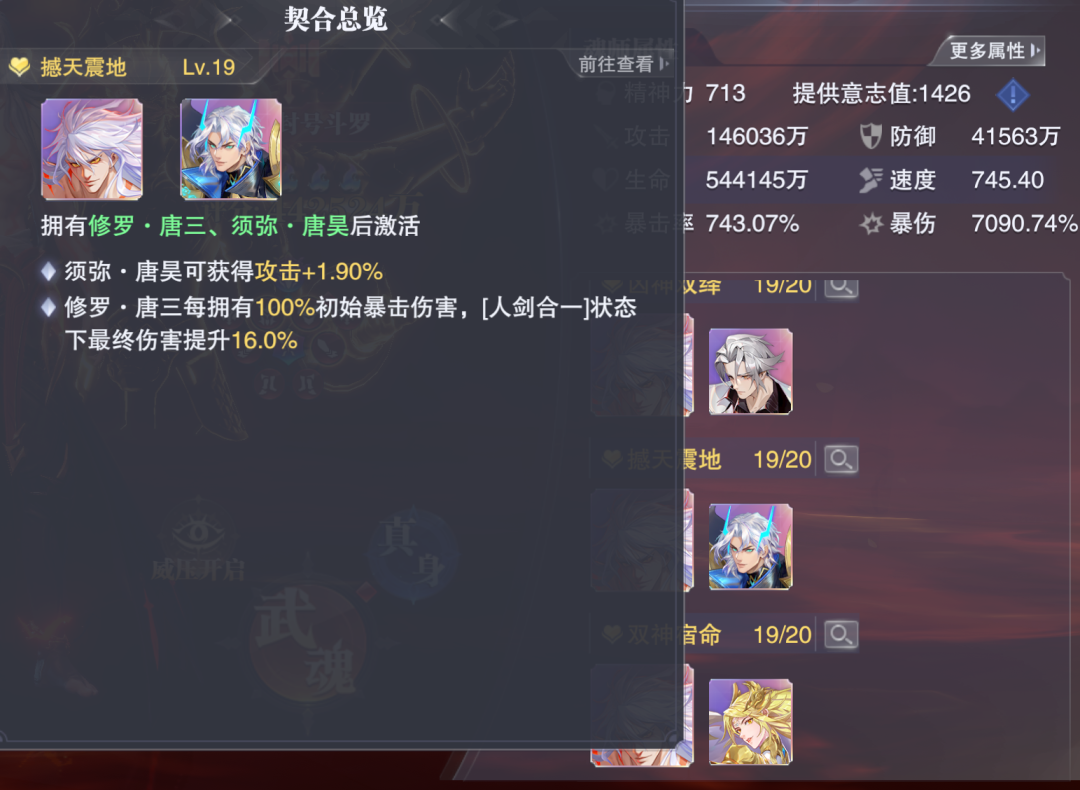This screenshot has width=1080, height=790.
Task: Click the shield icon next to 防御
Action: click(871, 136)
